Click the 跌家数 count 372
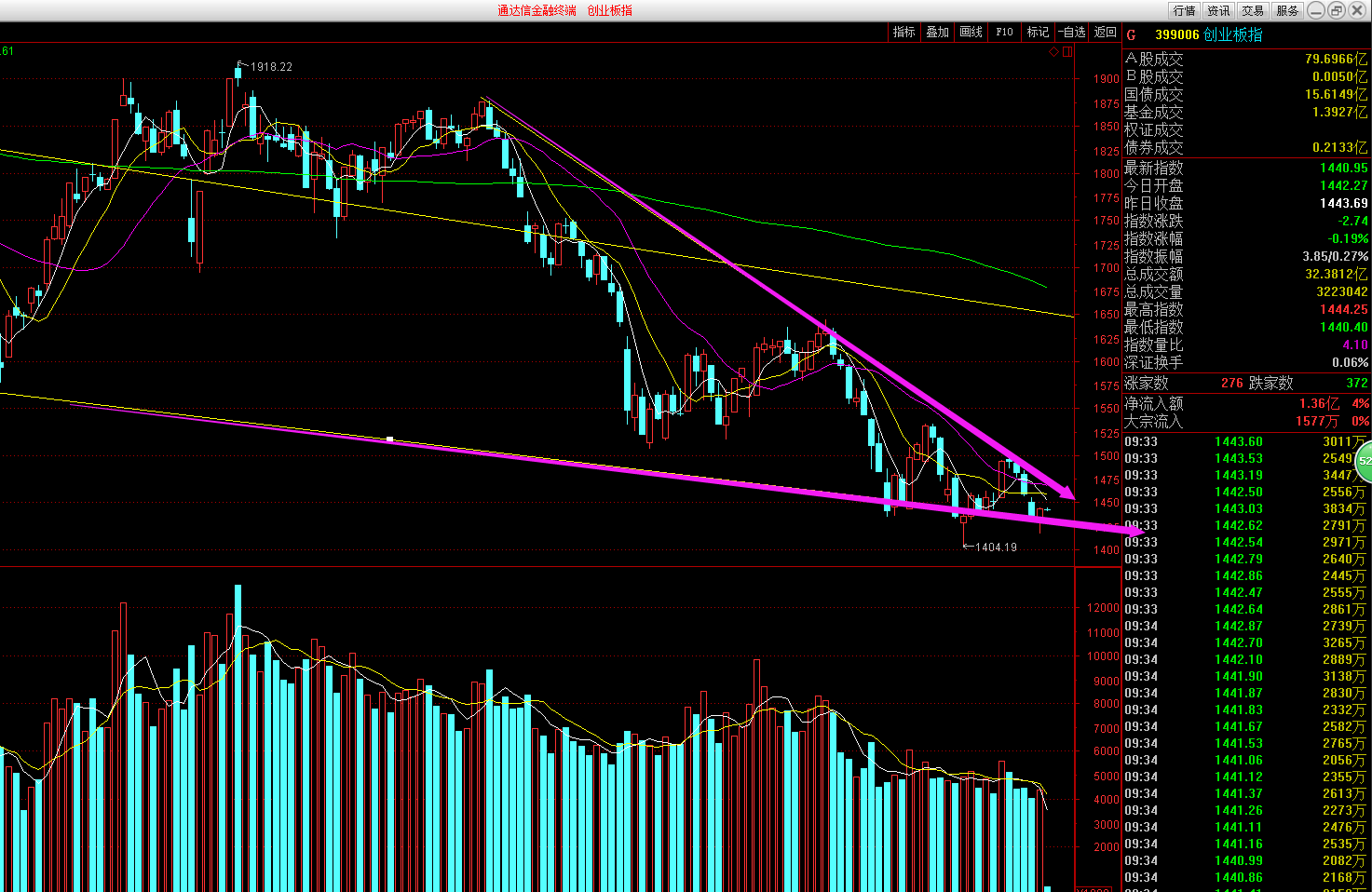Screen dimensions: 1372x892 (1357, 383)
